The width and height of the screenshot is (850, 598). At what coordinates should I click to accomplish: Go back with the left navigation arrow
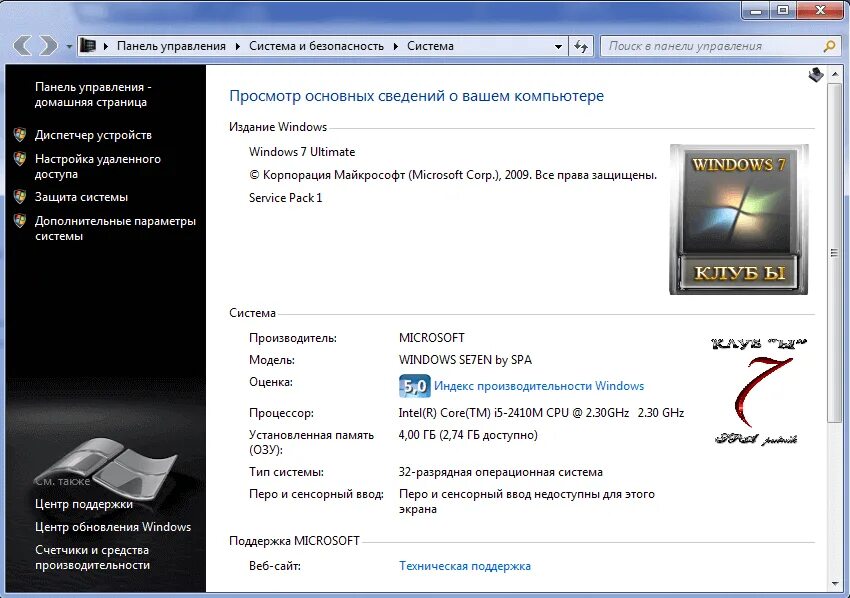coord(23,46)
